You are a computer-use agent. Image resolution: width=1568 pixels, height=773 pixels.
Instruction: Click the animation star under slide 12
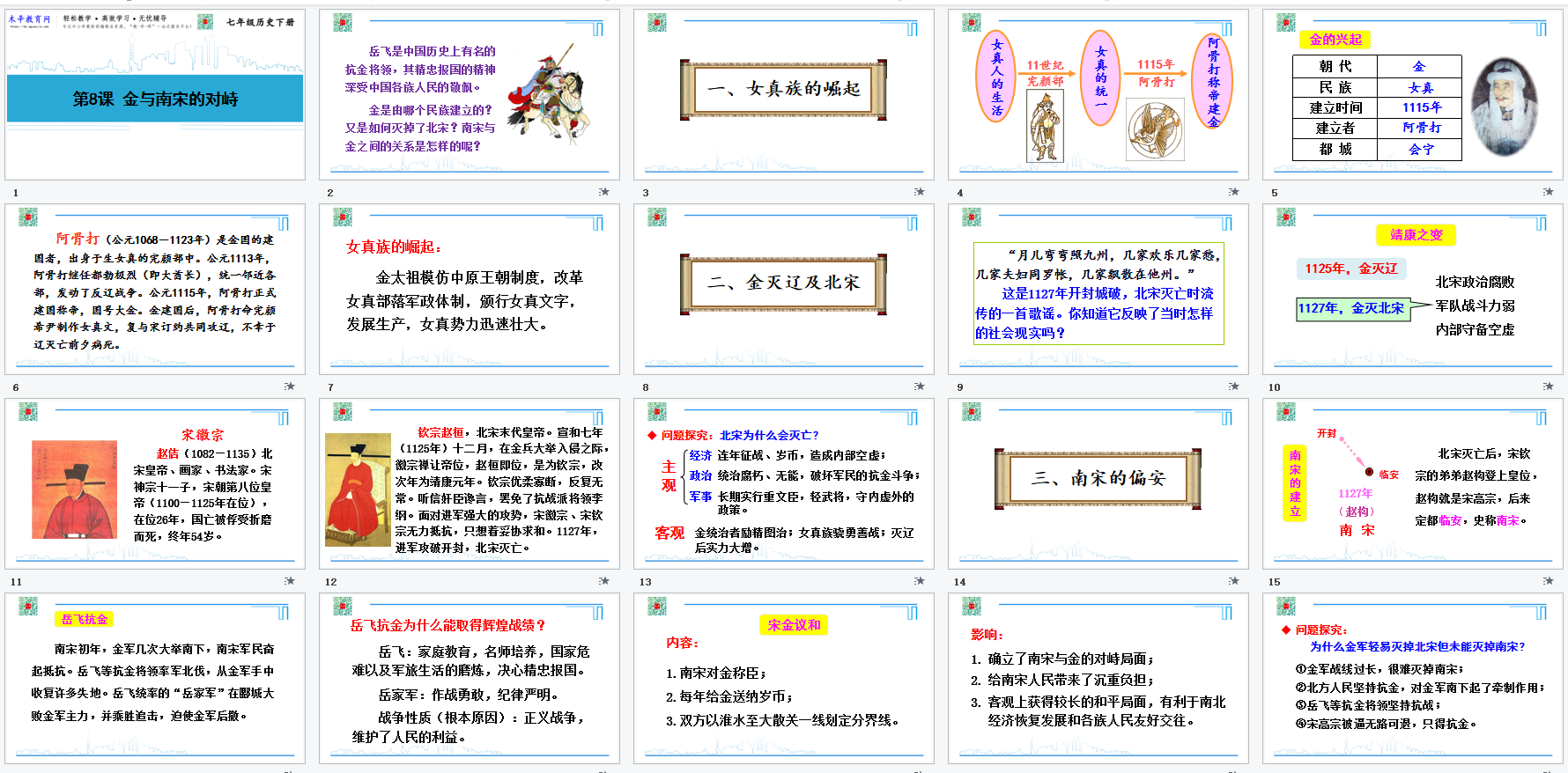tap(604, 580)
